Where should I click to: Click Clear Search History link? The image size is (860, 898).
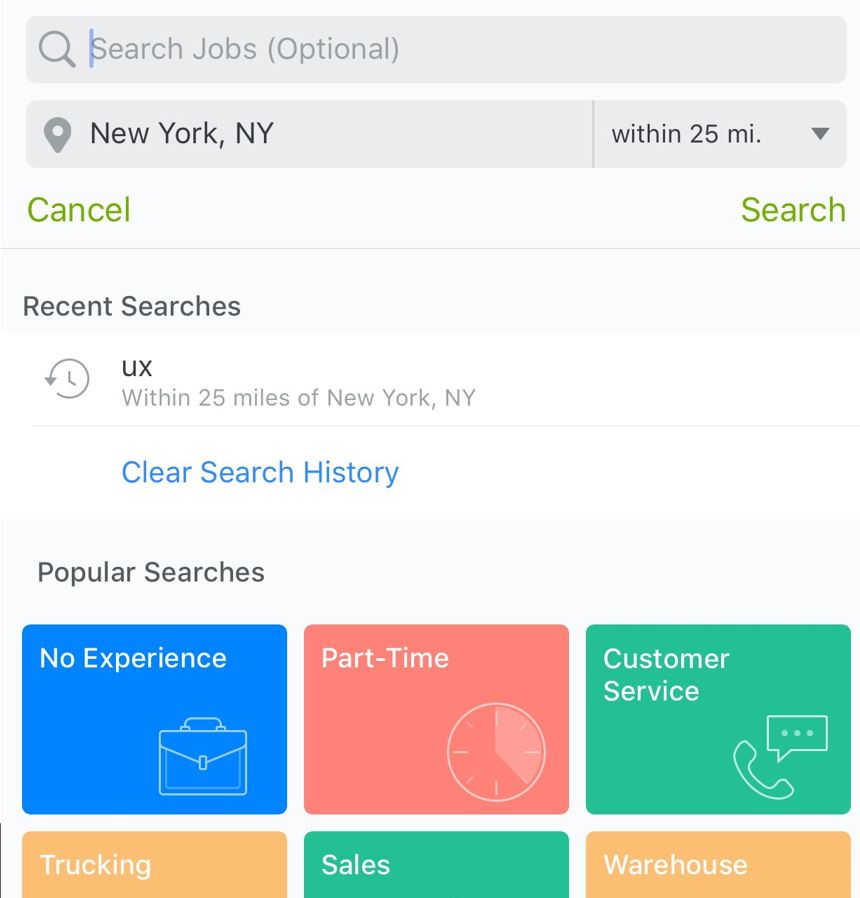[260, 472]
